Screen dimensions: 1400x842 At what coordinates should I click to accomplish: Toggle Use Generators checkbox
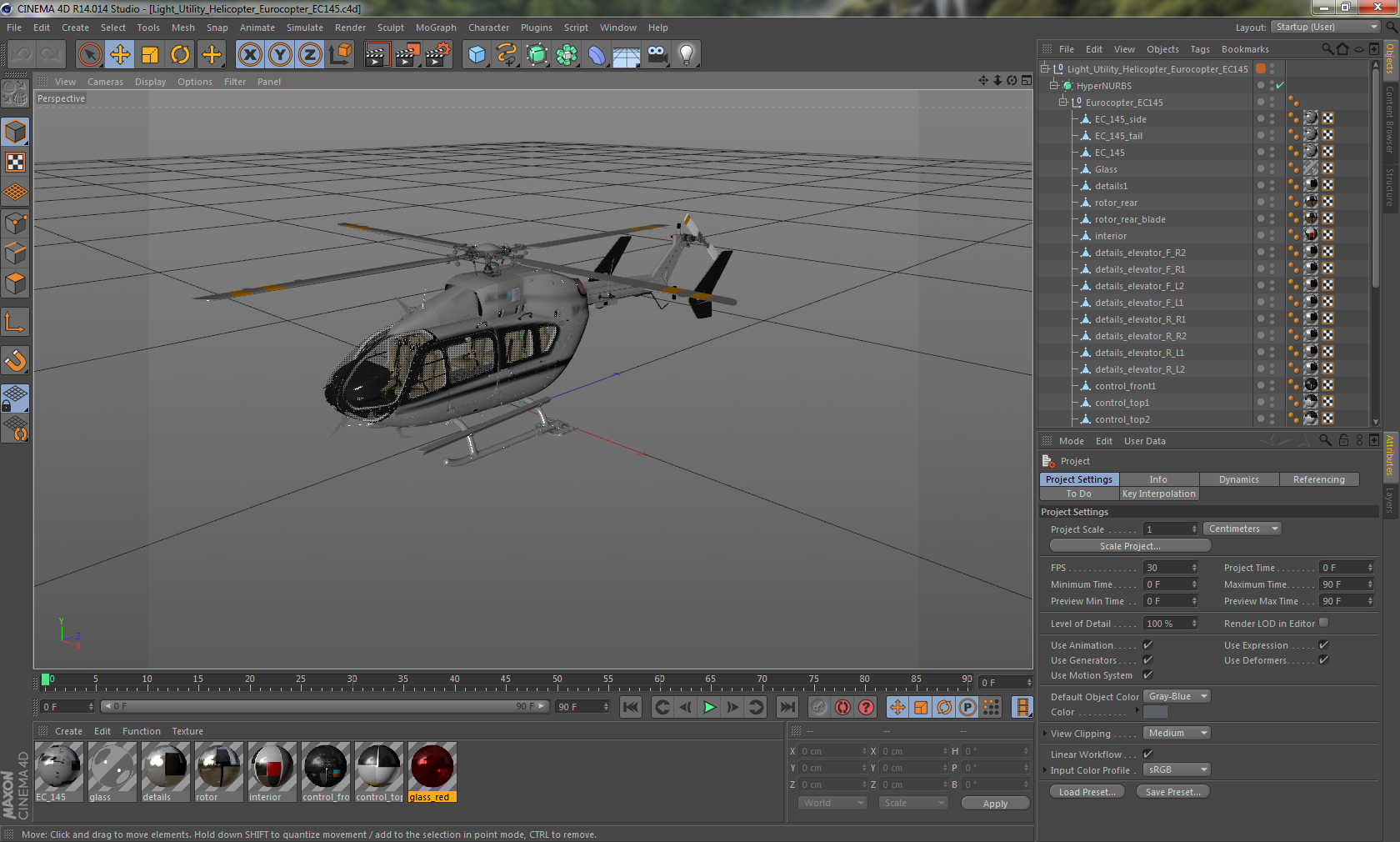tap(1147, 659)
